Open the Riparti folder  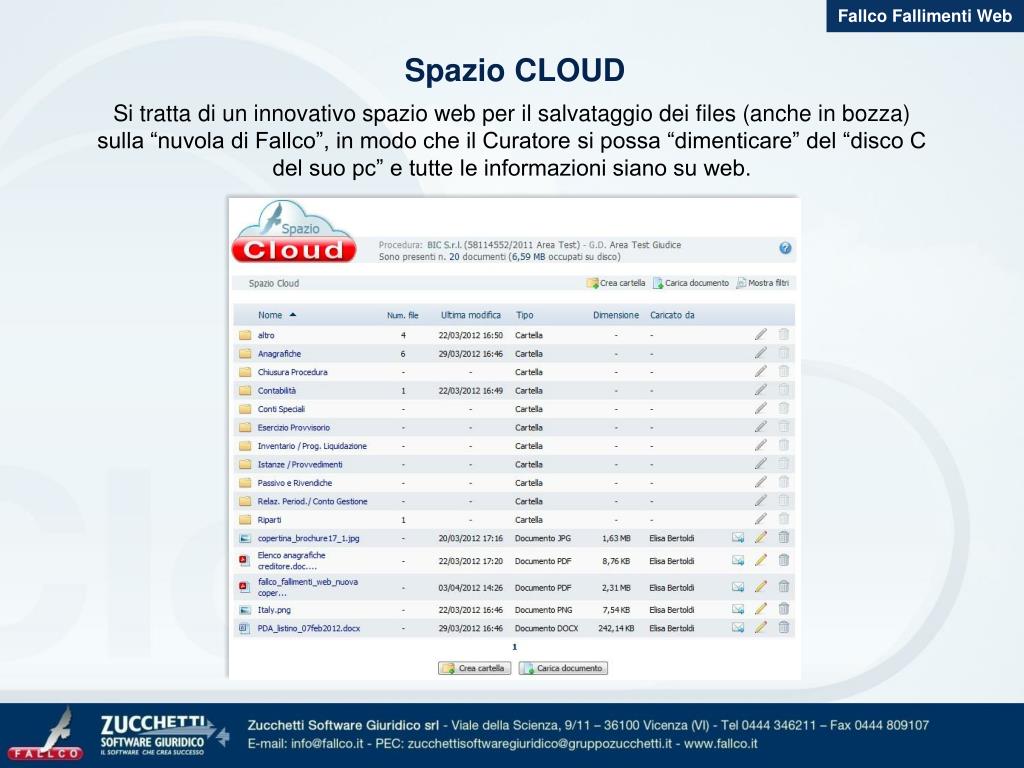269,520
